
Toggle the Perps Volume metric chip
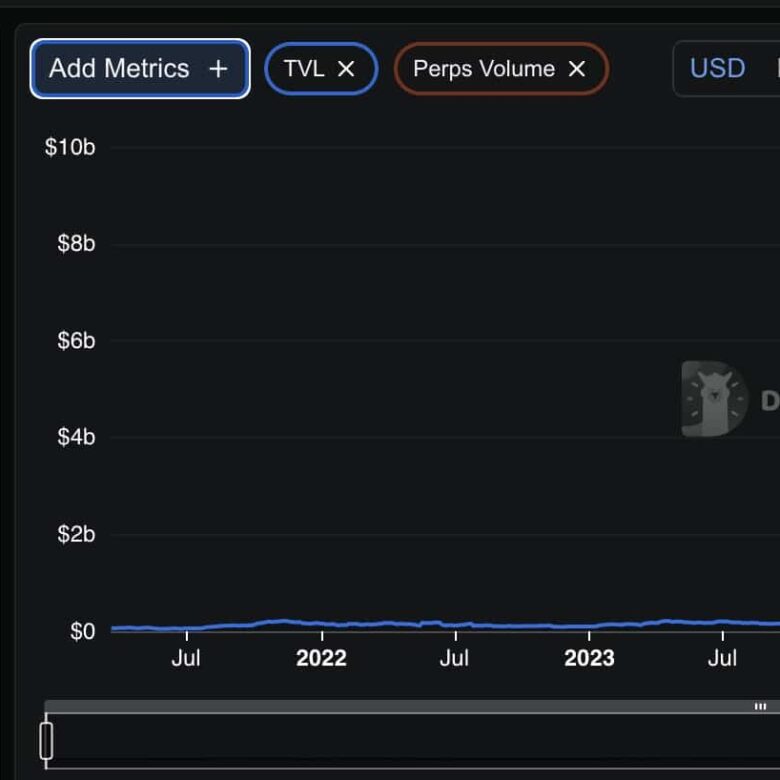coord(484,69)
